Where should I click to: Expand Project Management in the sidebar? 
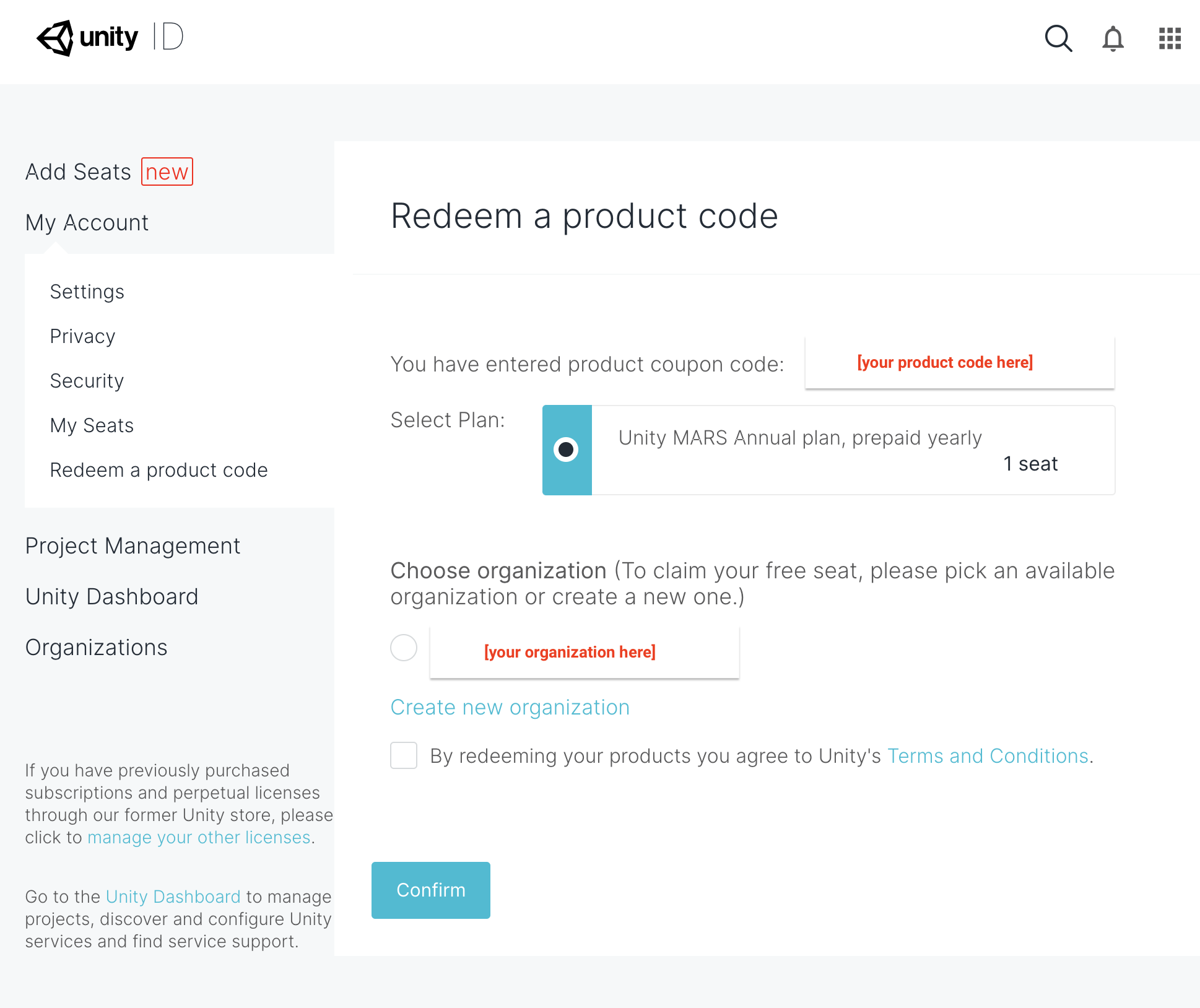[133, 545]
